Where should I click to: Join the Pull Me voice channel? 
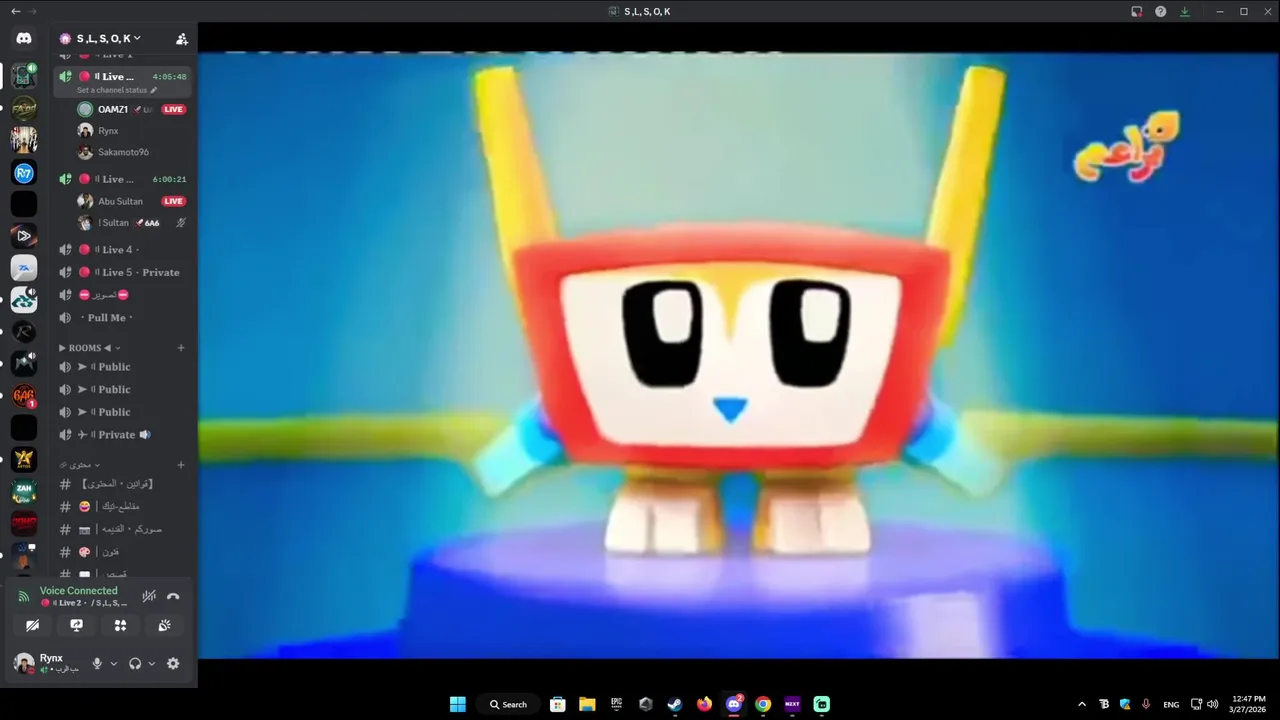[x=122, y=317]
